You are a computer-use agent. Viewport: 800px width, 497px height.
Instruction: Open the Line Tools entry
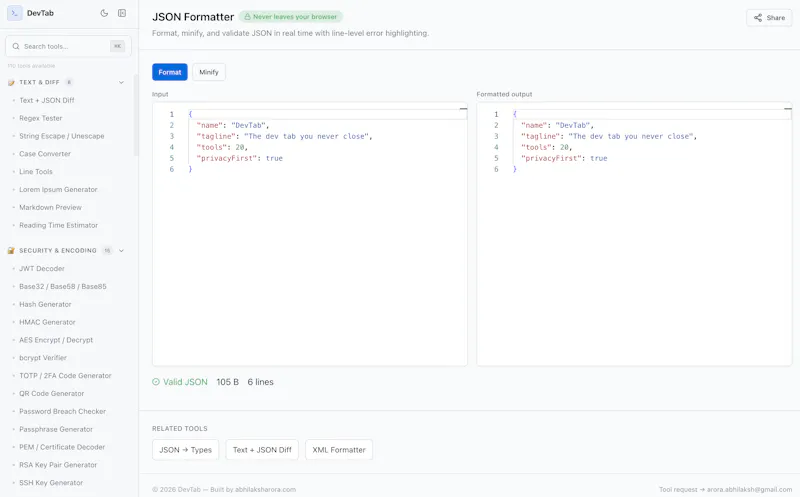(36, 172)
